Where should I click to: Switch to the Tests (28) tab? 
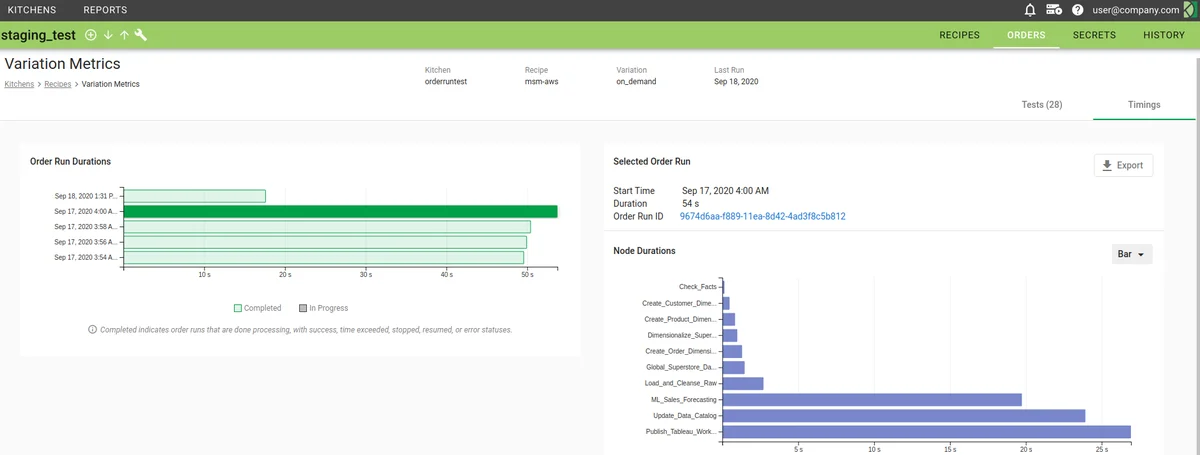(1041, 104)
